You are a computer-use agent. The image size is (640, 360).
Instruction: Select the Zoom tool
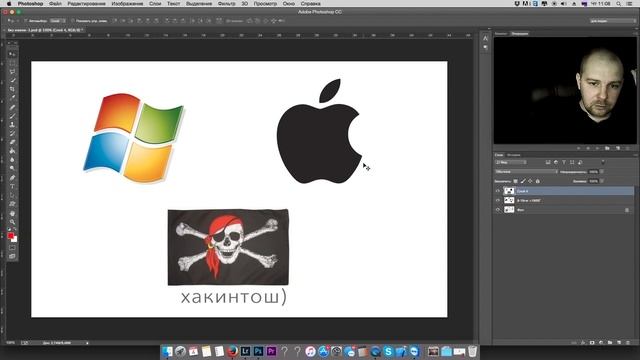[12, 222]
